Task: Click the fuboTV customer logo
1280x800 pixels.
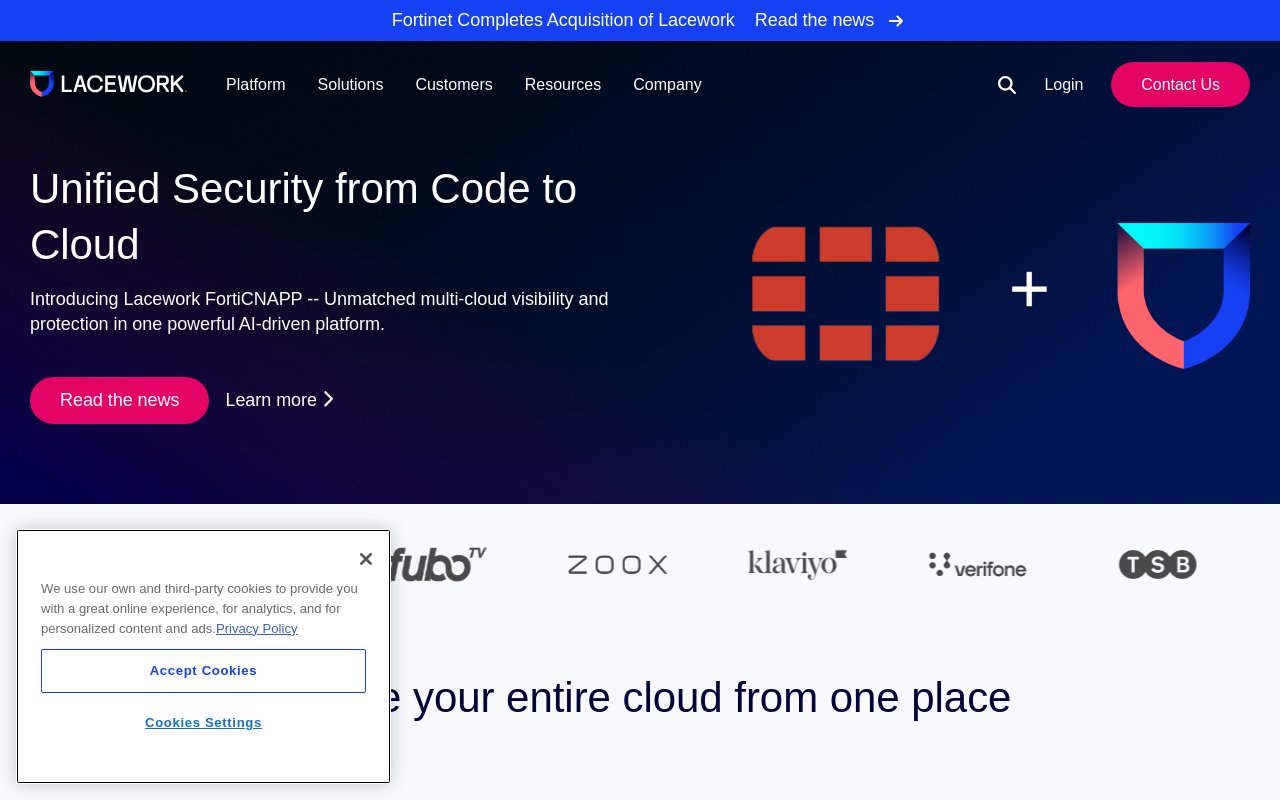Action: click(x=438, y=564)
